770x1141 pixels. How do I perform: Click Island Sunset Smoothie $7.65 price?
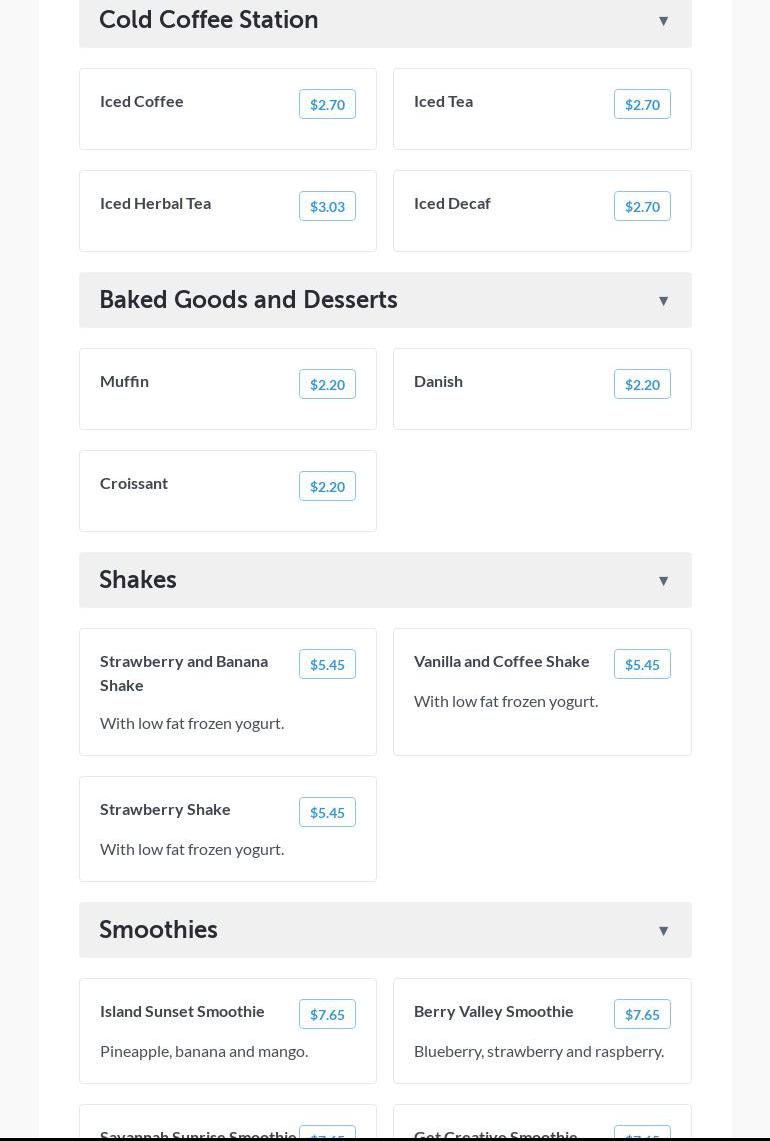click(327, 1014)
